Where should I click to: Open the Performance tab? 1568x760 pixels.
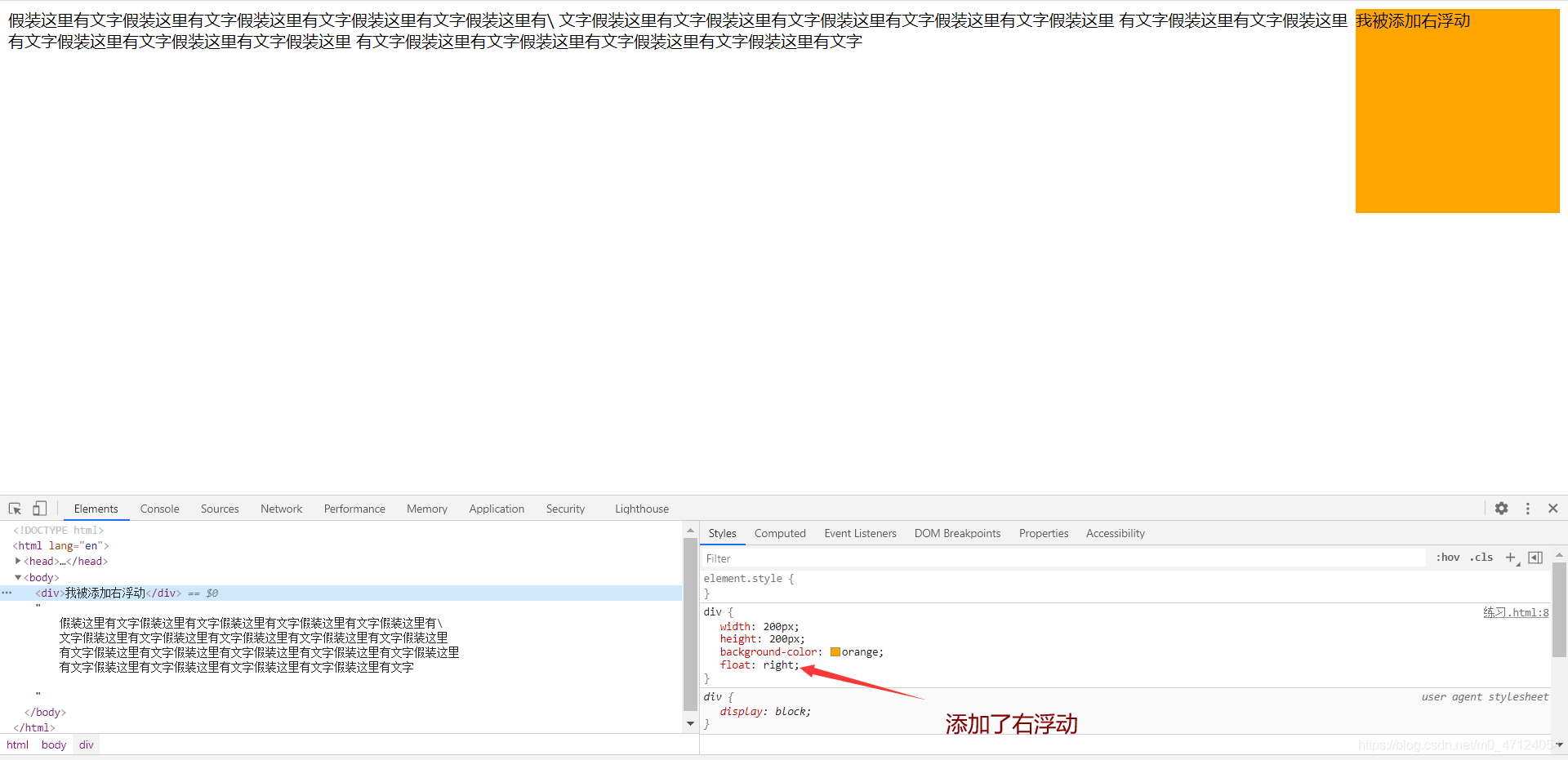(x=354, y=509)
